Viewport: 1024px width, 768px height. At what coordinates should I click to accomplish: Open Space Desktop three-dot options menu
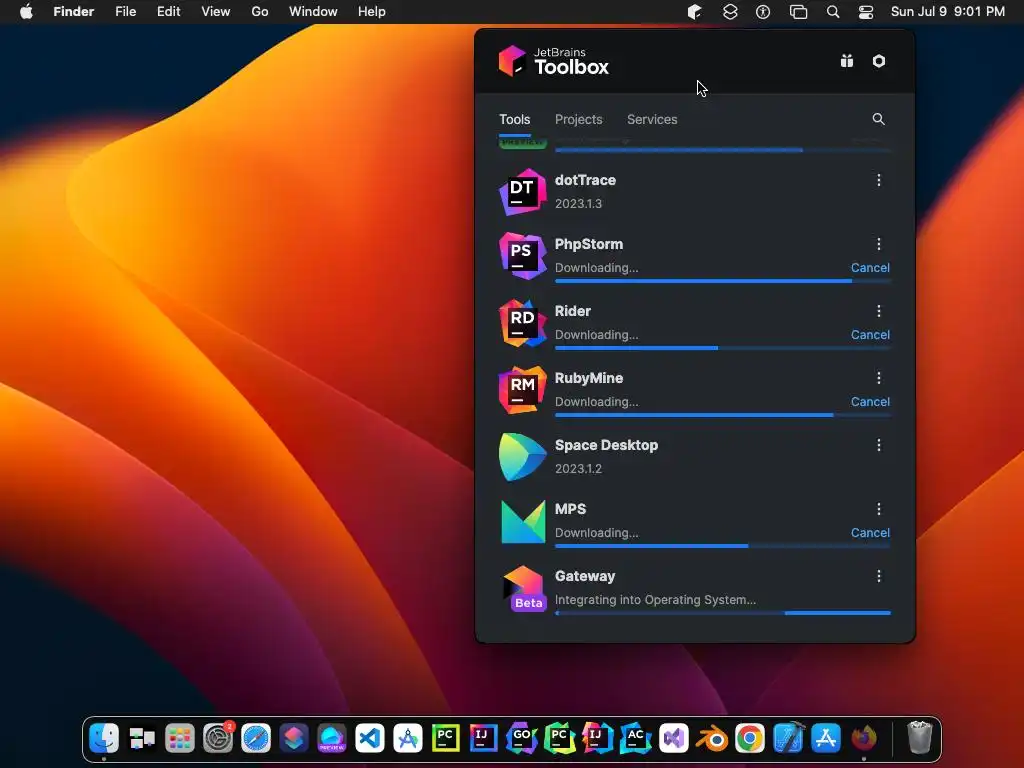click(x=878, y=445)
